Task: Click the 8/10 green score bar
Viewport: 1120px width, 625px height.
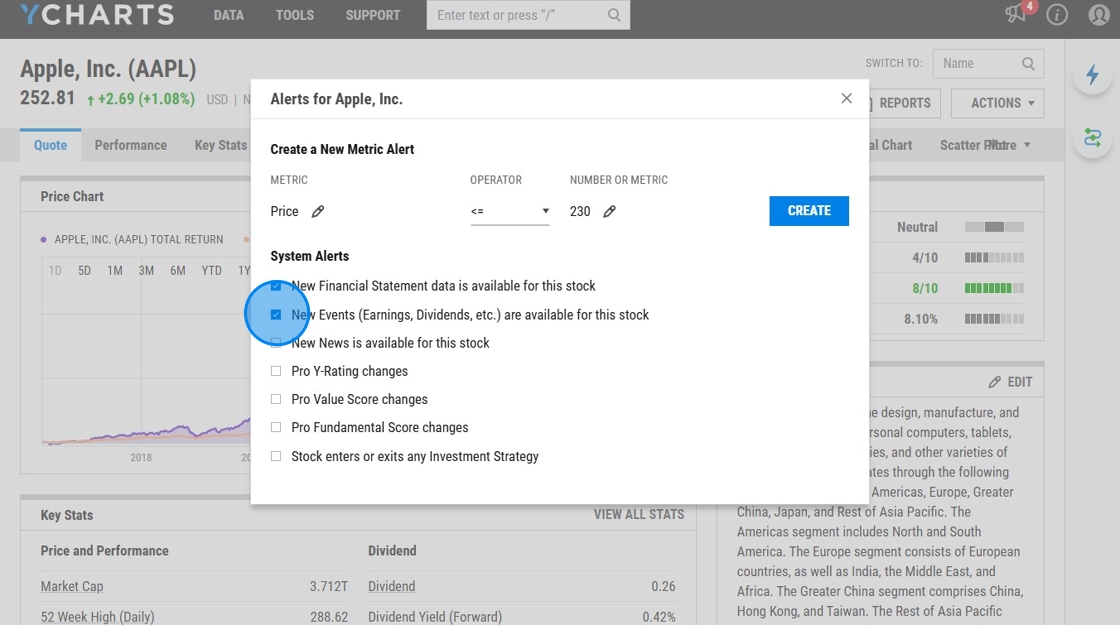Action: [994, 289]
